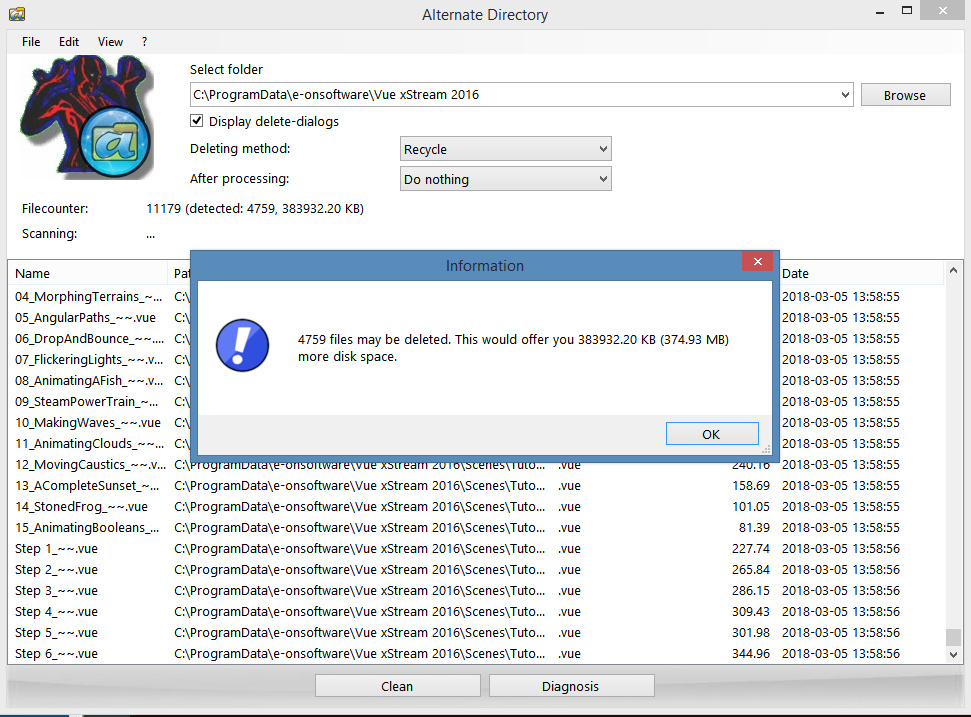Click the Alternate Directory title bar icon

tap(15, 14)
